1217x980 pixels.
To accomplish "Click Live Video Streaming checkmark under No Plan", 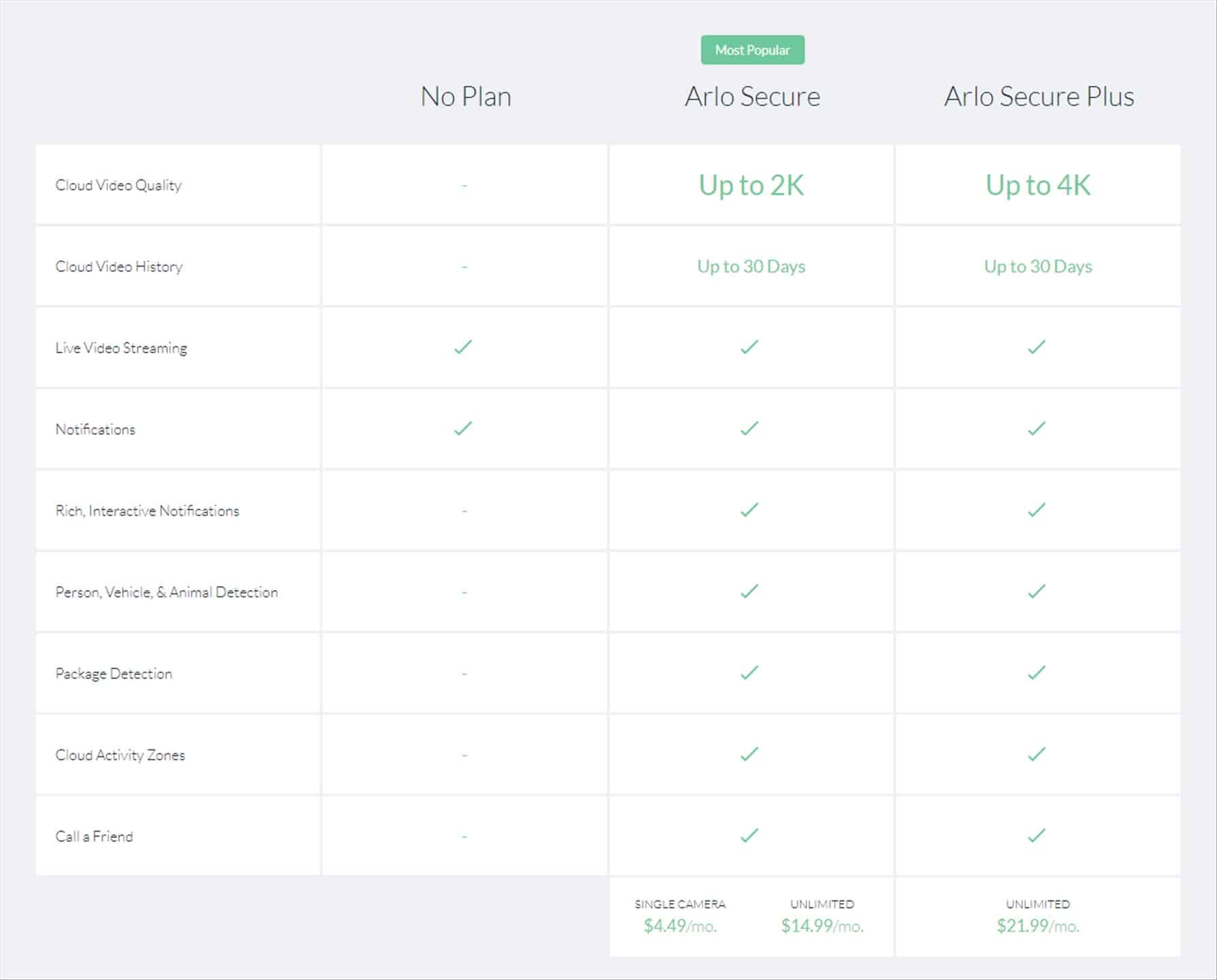I will 463,347.
